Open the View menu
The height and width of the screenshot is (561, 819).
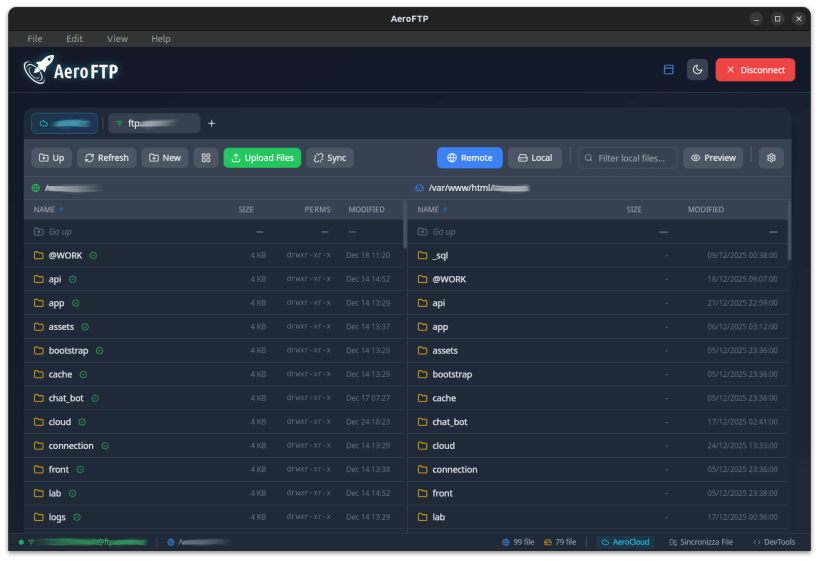[x=117, y=39]
